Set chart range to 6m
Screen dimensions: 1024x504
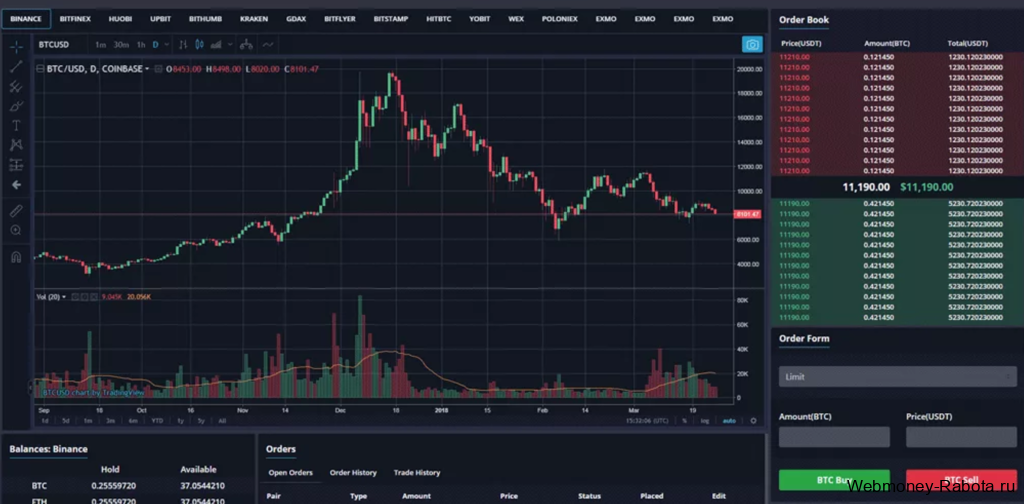tap(133, 421)
